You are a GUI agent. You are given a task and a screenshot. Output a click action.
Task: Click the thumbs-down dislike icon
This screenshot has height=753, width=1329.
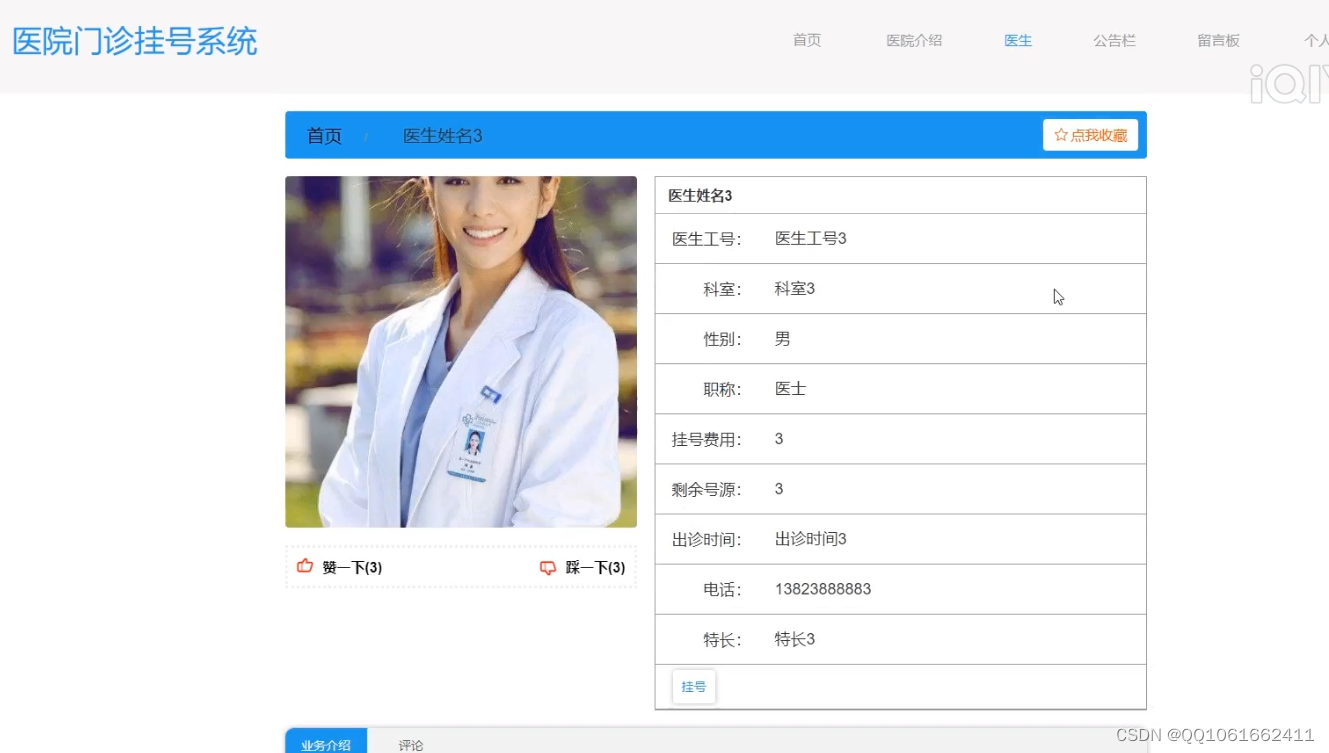548,567
